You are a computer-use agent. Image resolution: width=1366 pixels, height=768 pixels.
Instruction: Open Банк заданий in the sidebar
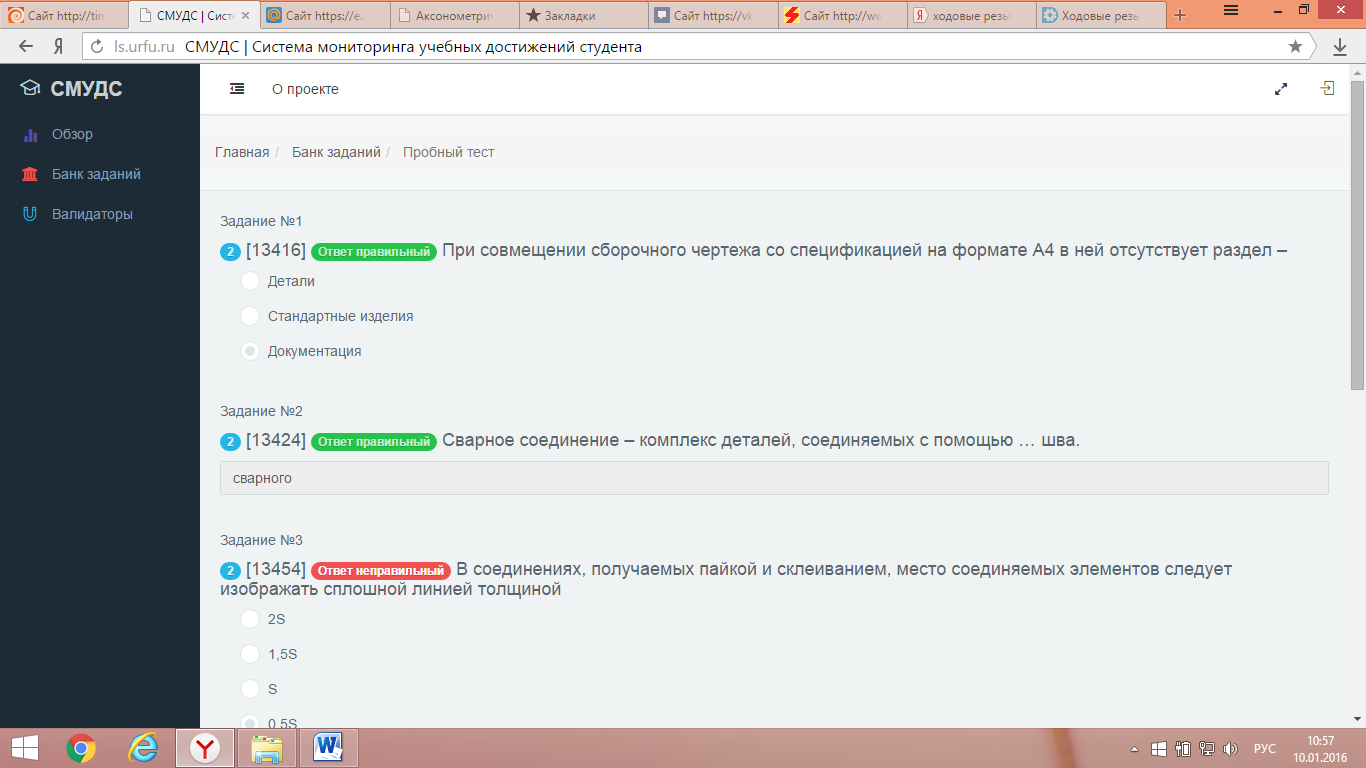[x=96, y=174]
